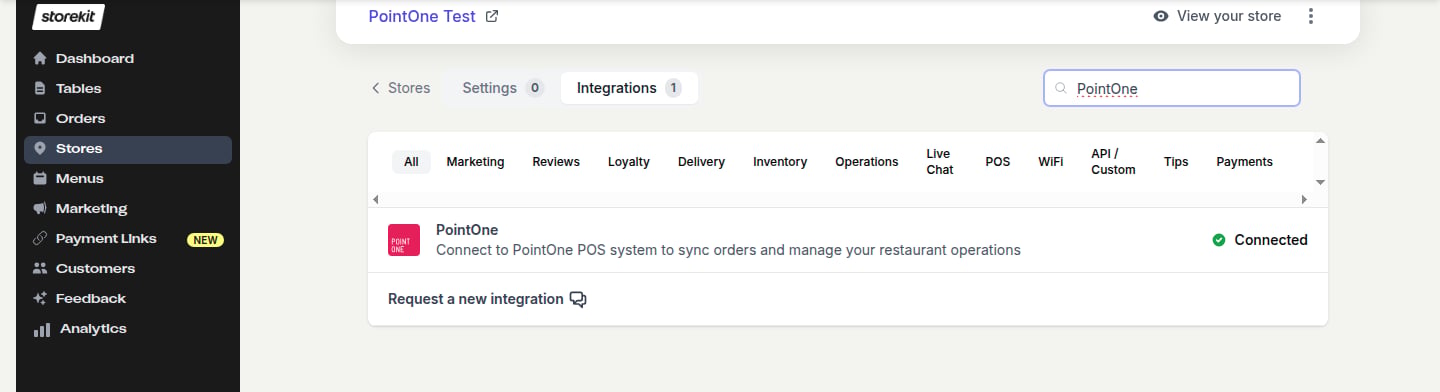The width and height of the screenshot is (1440, 392).
Task: Filter integrations by Marketing category
Action: pyautogui.click(x=475, y=162)
